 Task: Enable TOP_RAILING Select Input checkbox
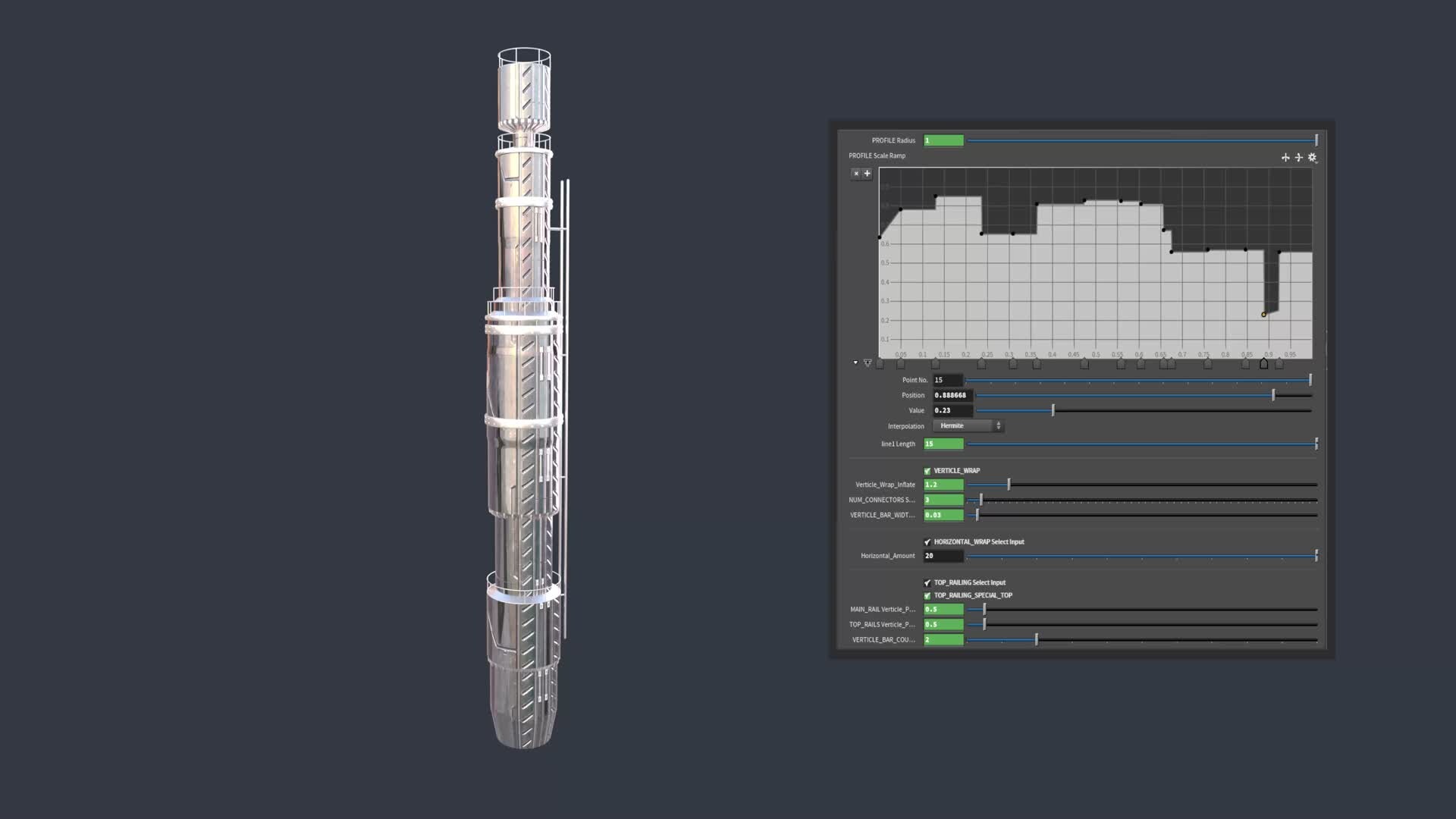tap(927, 582)
